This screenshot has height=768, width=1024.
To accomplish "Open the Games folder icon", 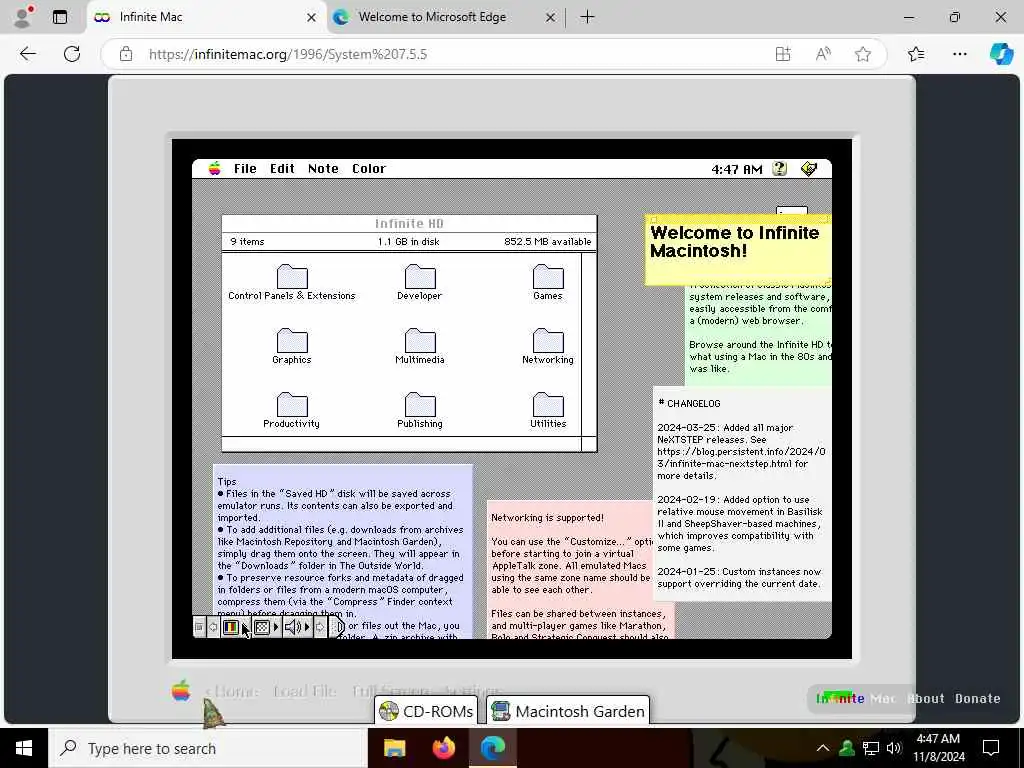I will click(548, 277).
